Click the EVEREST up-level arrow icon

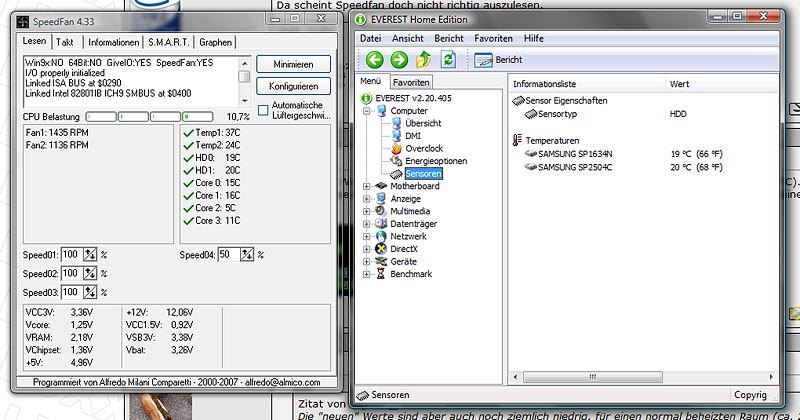tap(423, 60)
